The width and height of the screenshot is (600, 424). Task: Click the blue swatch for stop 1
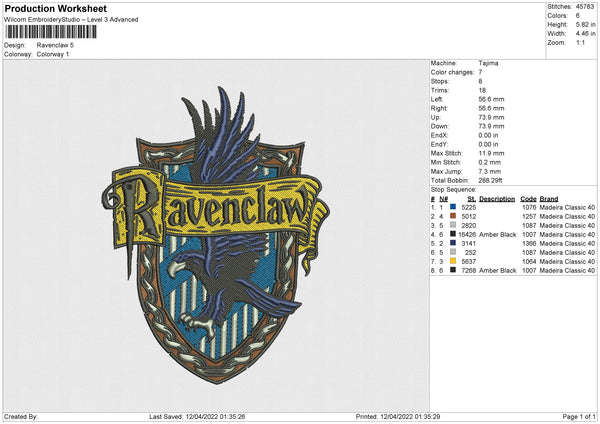point(453,206)
